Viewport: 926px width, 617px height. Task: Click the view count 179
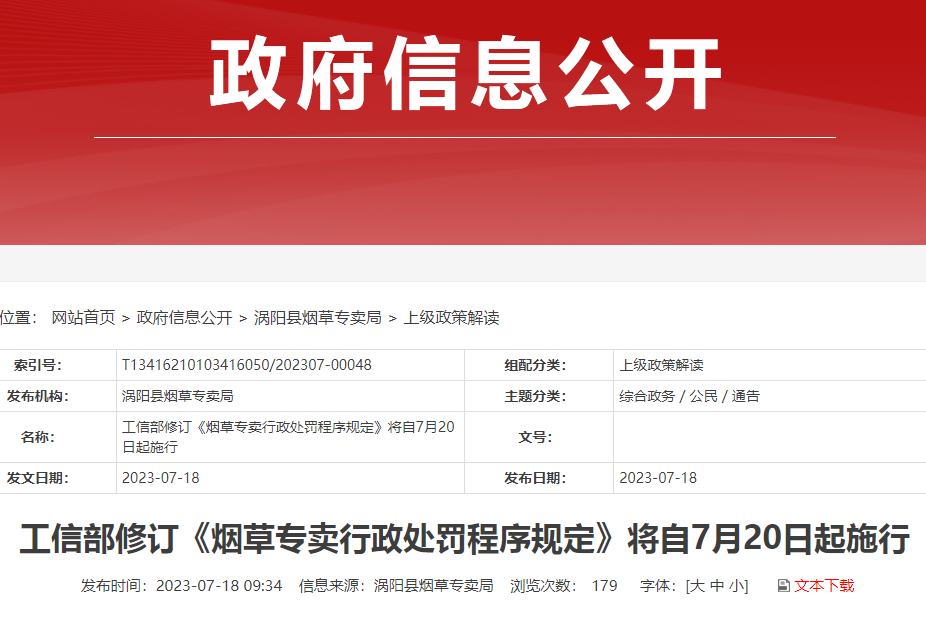604,586
